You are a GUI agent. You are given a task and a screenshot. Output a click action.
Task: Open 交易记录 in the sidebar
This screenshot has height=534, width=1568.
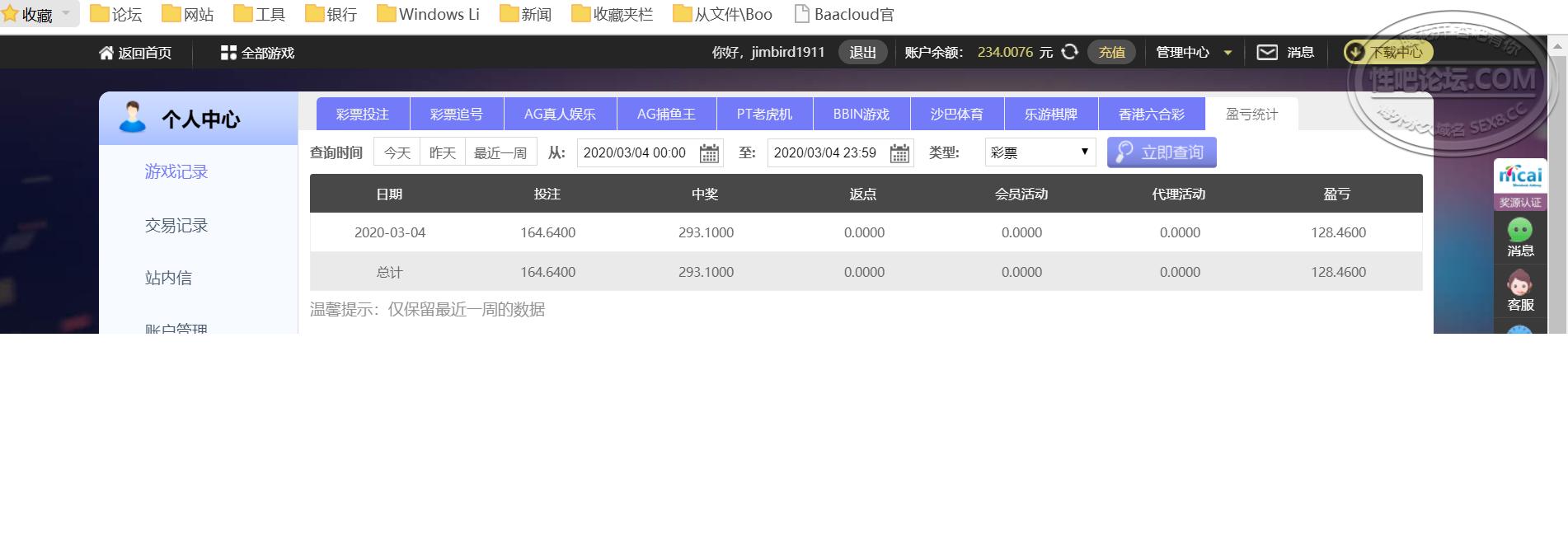point(176,225)
